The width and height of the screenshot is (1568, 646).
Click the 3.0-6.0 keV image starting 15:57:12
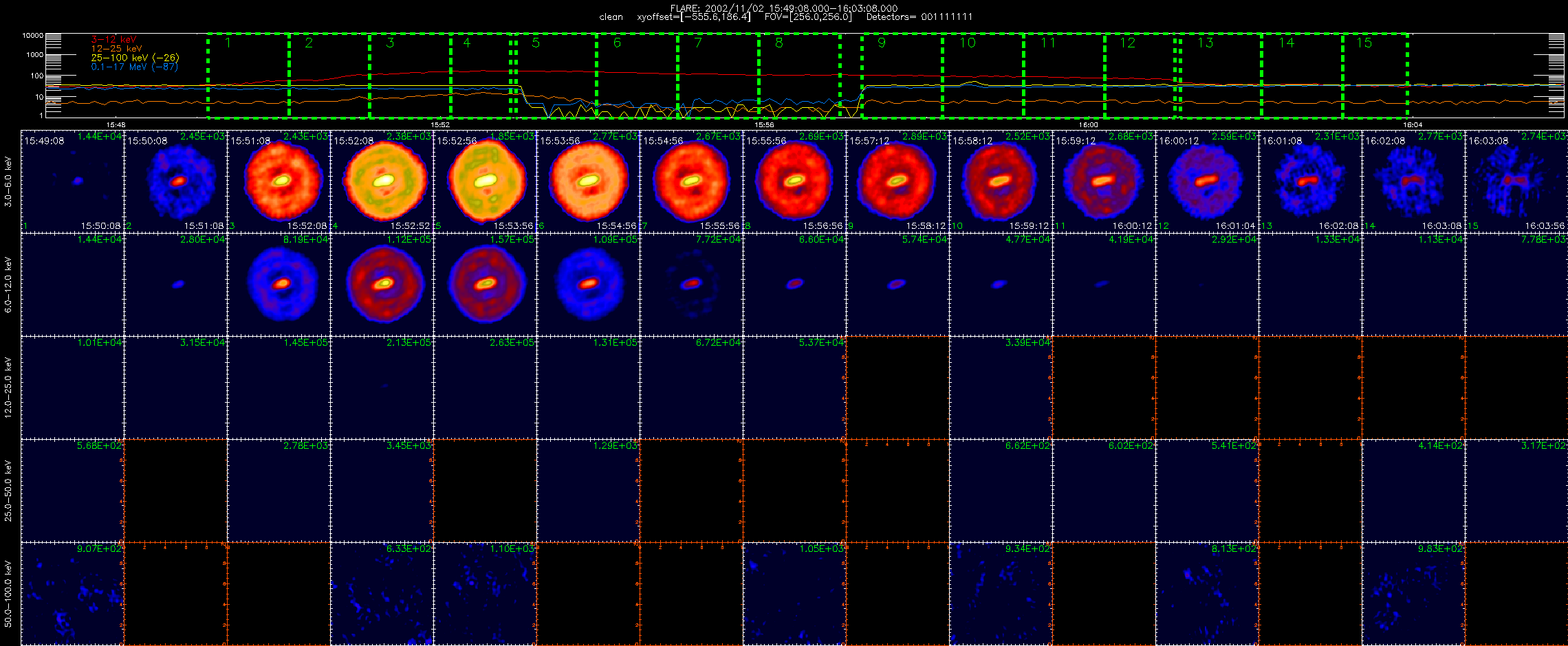click(897, 181)
